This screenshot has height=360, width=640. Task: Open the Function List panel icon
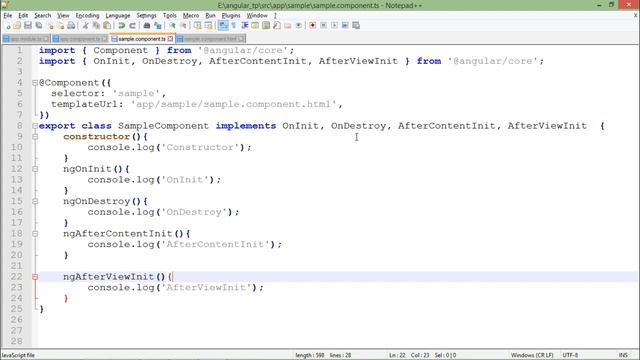[x=277, y=25]
